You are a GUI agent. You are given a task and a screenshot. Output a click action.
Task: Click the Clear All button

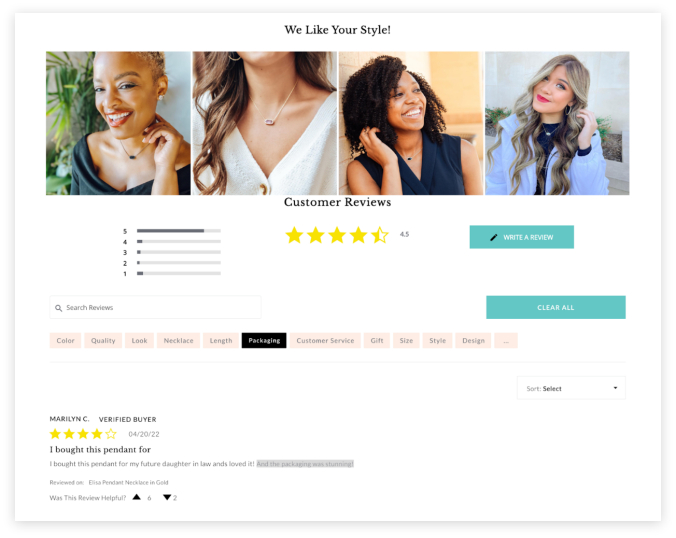(x=556, y=307)
